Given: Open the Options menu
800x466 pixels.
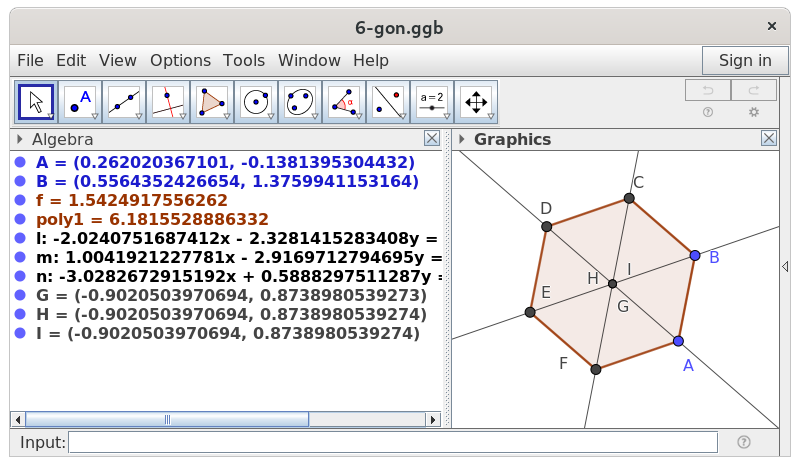Looking at the screenshot, I should 180,60.
